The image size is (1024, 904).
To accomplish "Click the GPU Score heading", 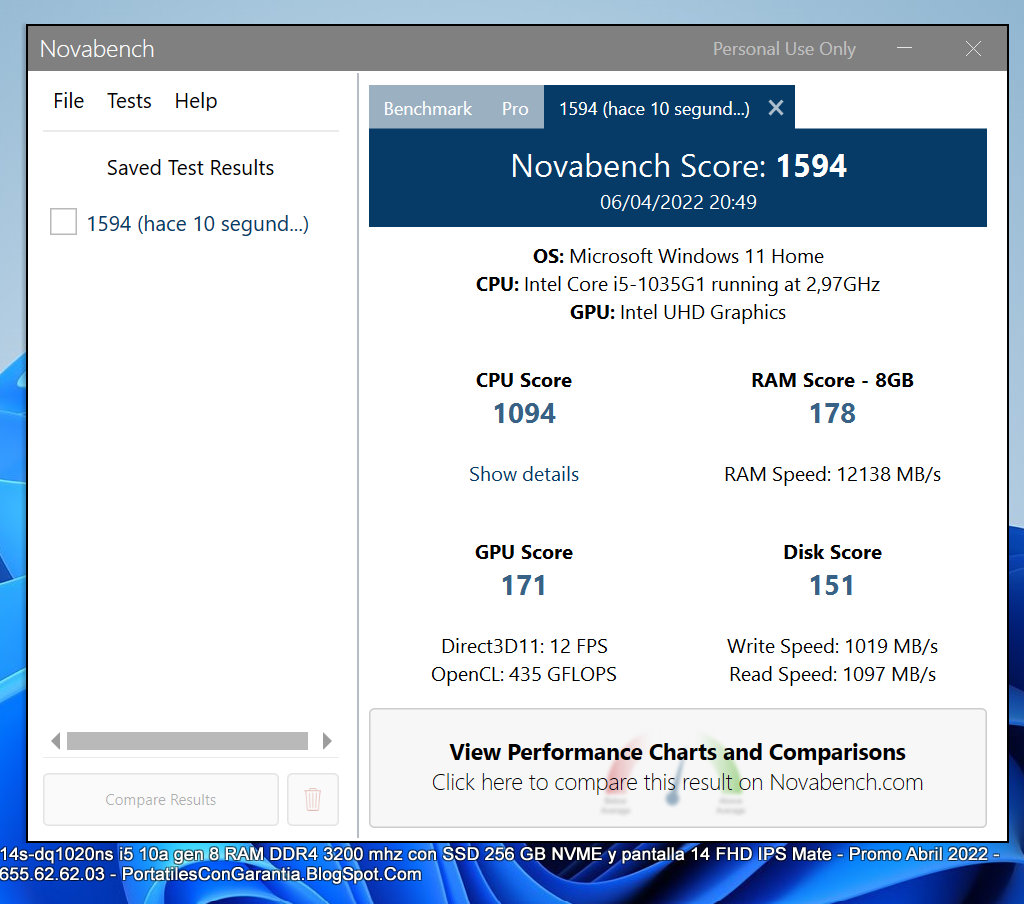I will click(x=524, y=552).
